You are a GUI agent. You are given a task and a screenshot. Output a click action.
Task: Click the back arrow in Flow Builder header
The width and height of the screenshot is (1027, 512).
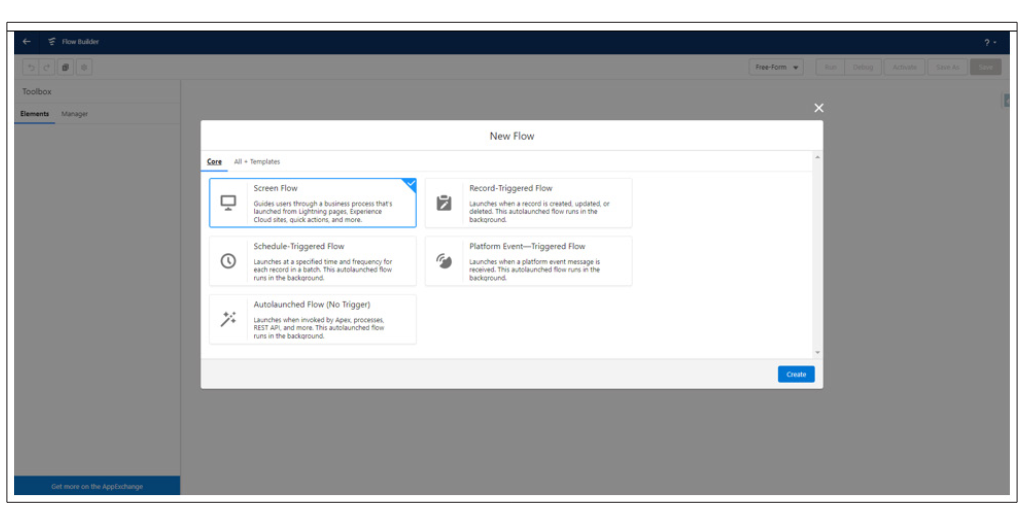26,42
